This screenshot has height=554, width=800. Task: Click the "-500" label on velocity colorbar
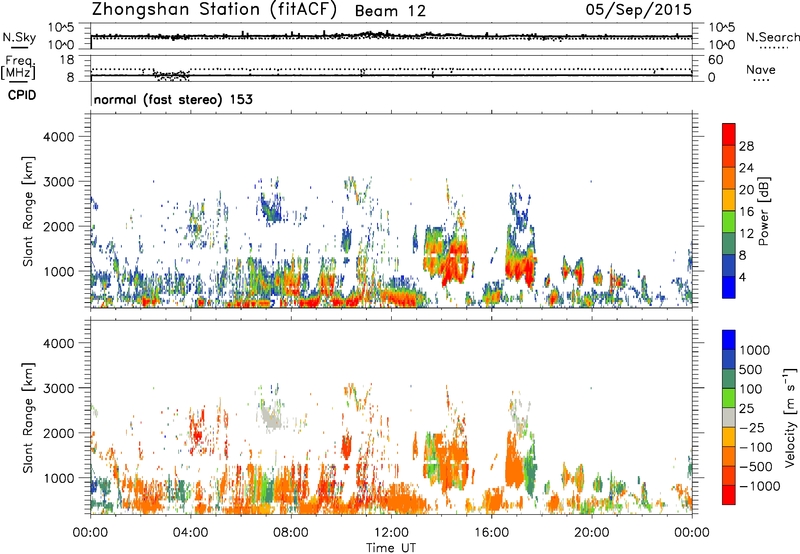click(756, 467)
